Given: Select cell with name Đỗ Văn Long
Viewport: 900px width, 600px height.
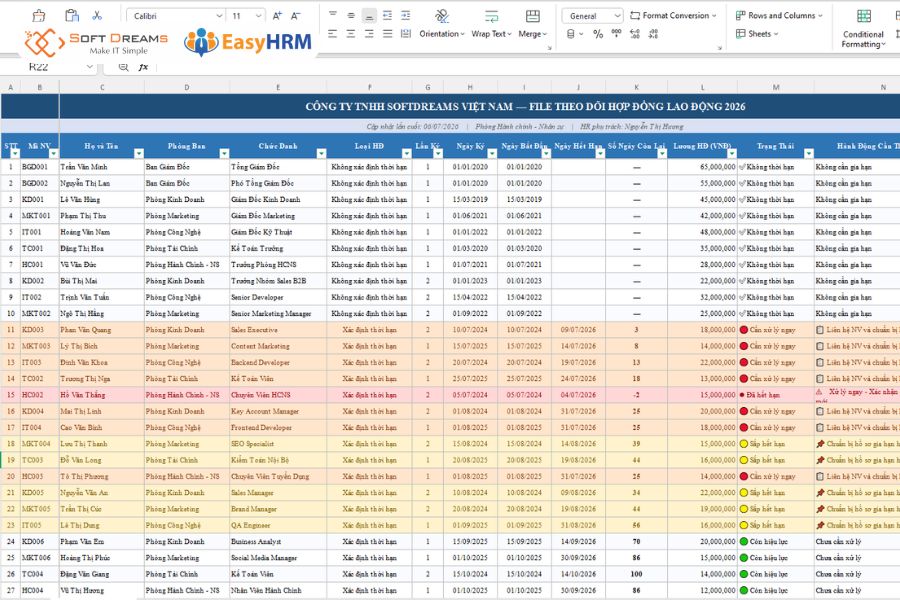Looking at the screenshot, I should (102, 460).
